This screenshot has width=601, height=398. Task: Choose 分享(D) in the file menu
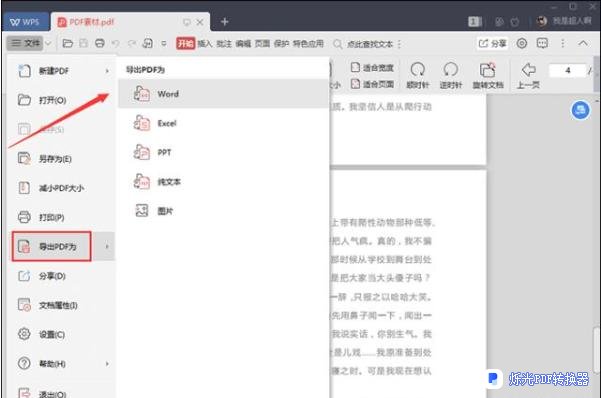[x=61, y=276]
